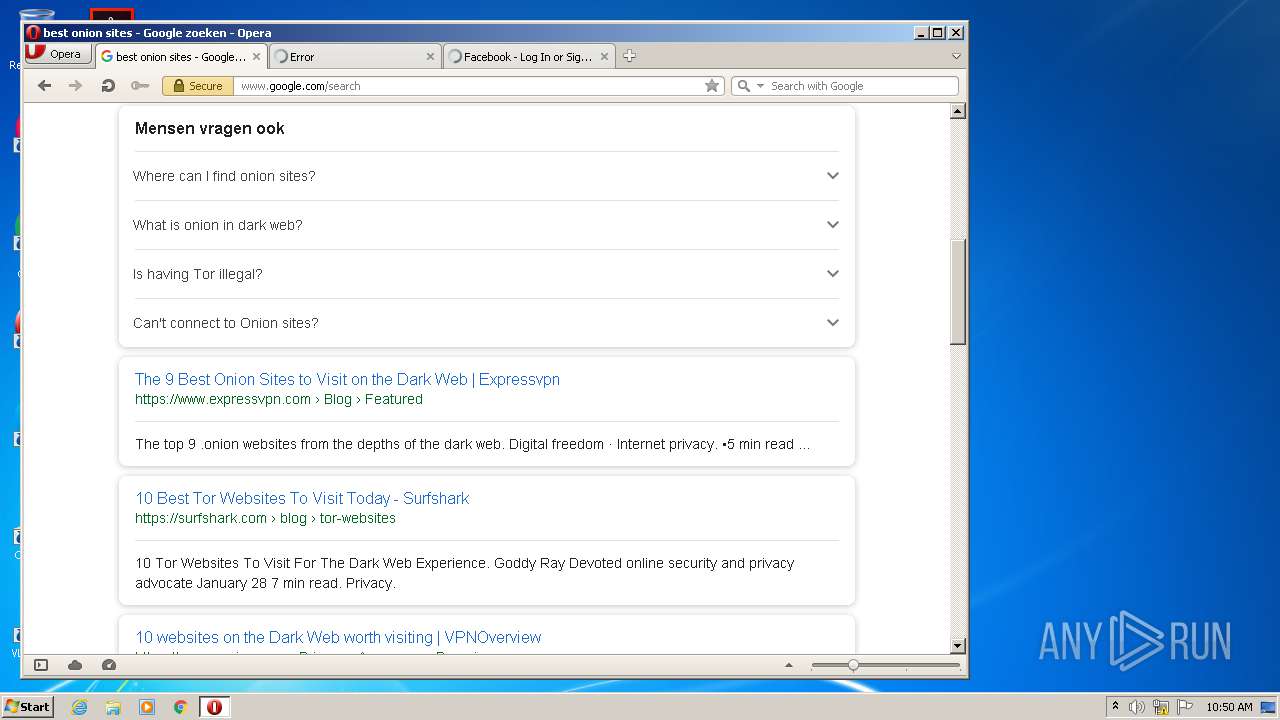Reload the current Google search page
Image resolution: width=1280 pixels, height=720 pixels.
(108, 86)
